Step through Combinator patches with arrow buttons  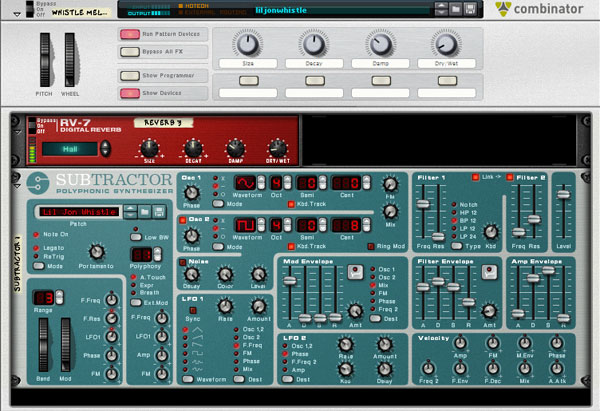(441, 8)
